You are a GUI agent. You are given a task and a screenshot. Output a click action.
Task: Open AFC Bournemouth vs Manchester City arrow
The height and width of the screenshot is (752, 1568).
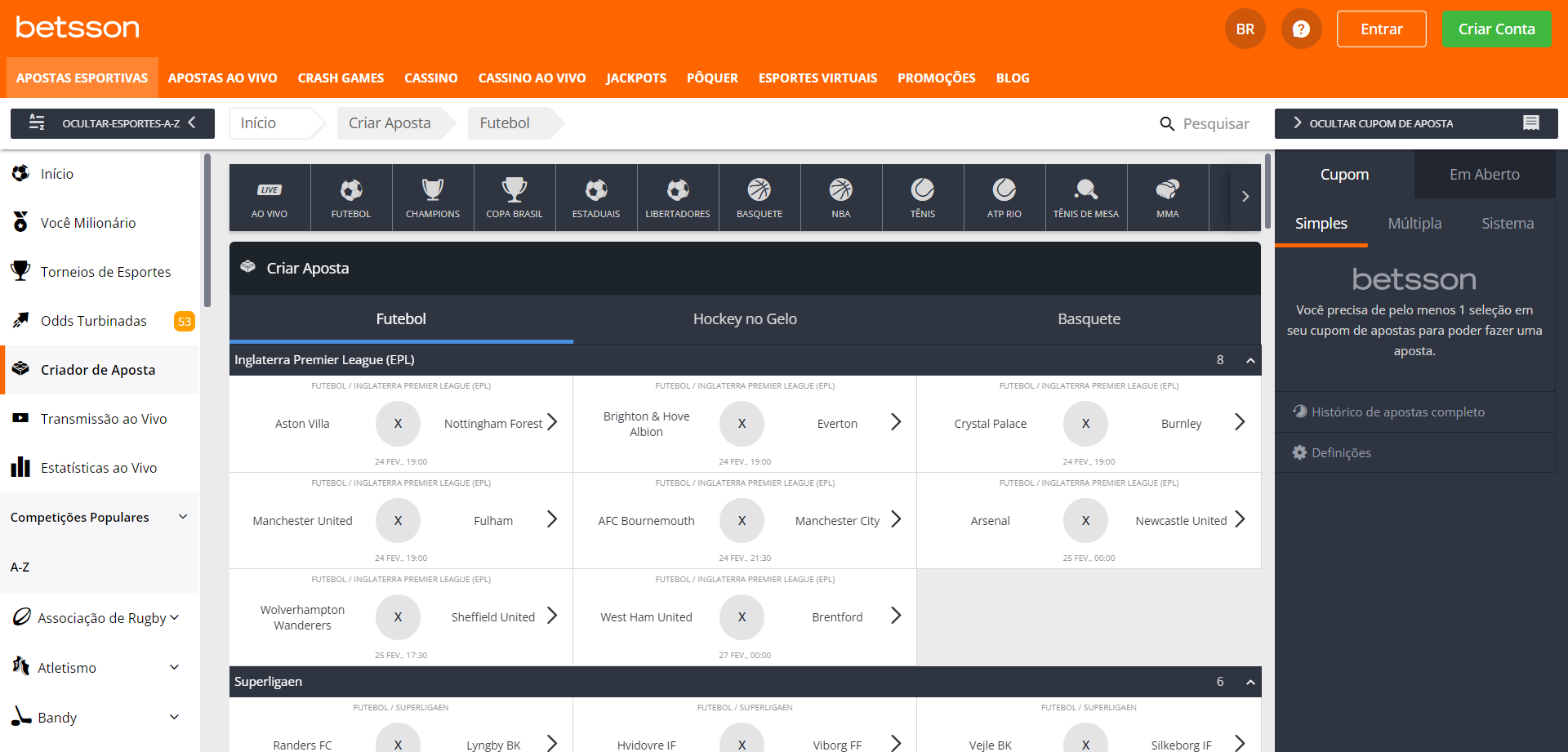896,519
